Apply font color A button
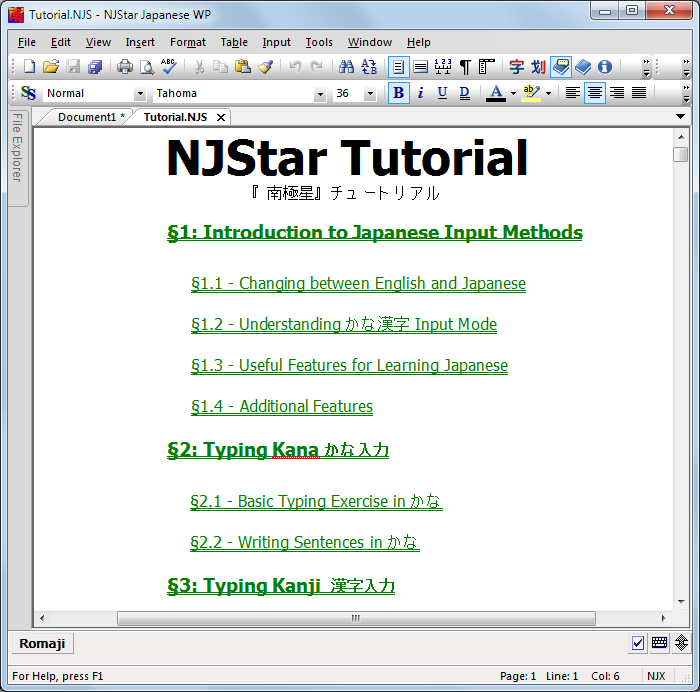 pos(496,93)
